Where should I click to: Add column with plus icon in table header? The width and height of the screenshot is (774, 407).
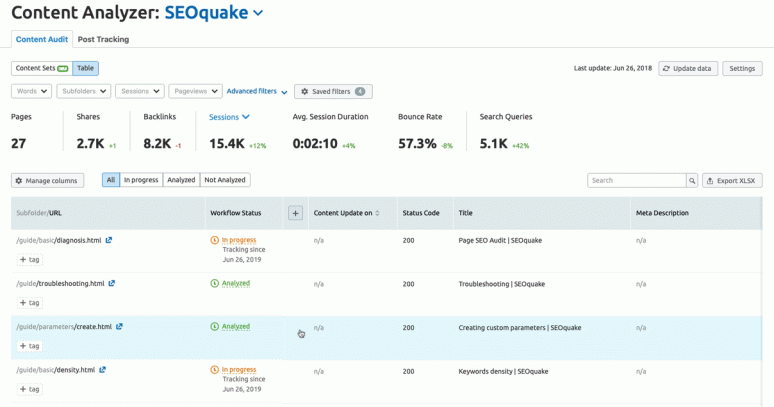[295, 213]
